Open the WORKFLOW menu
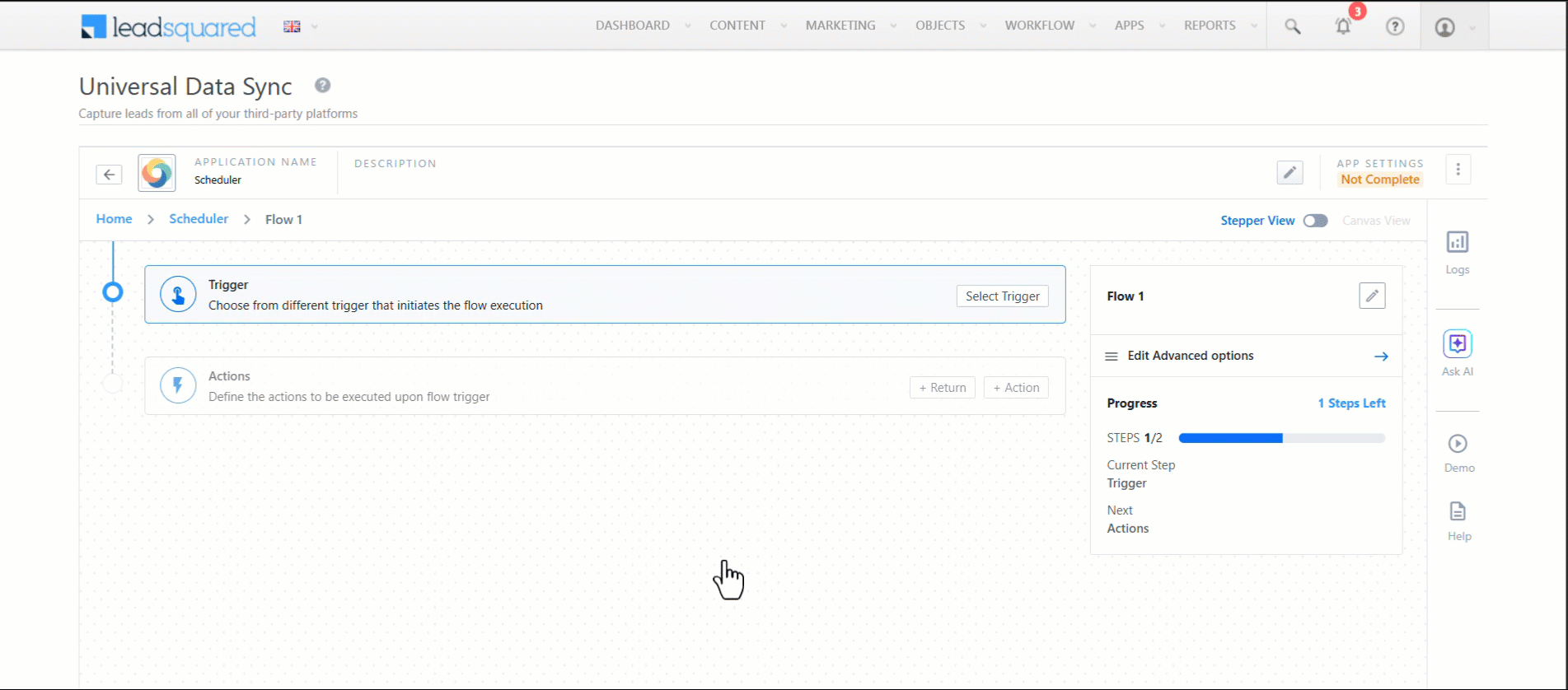This screenshot has width=1568, height=690. tap(1039, 26)
